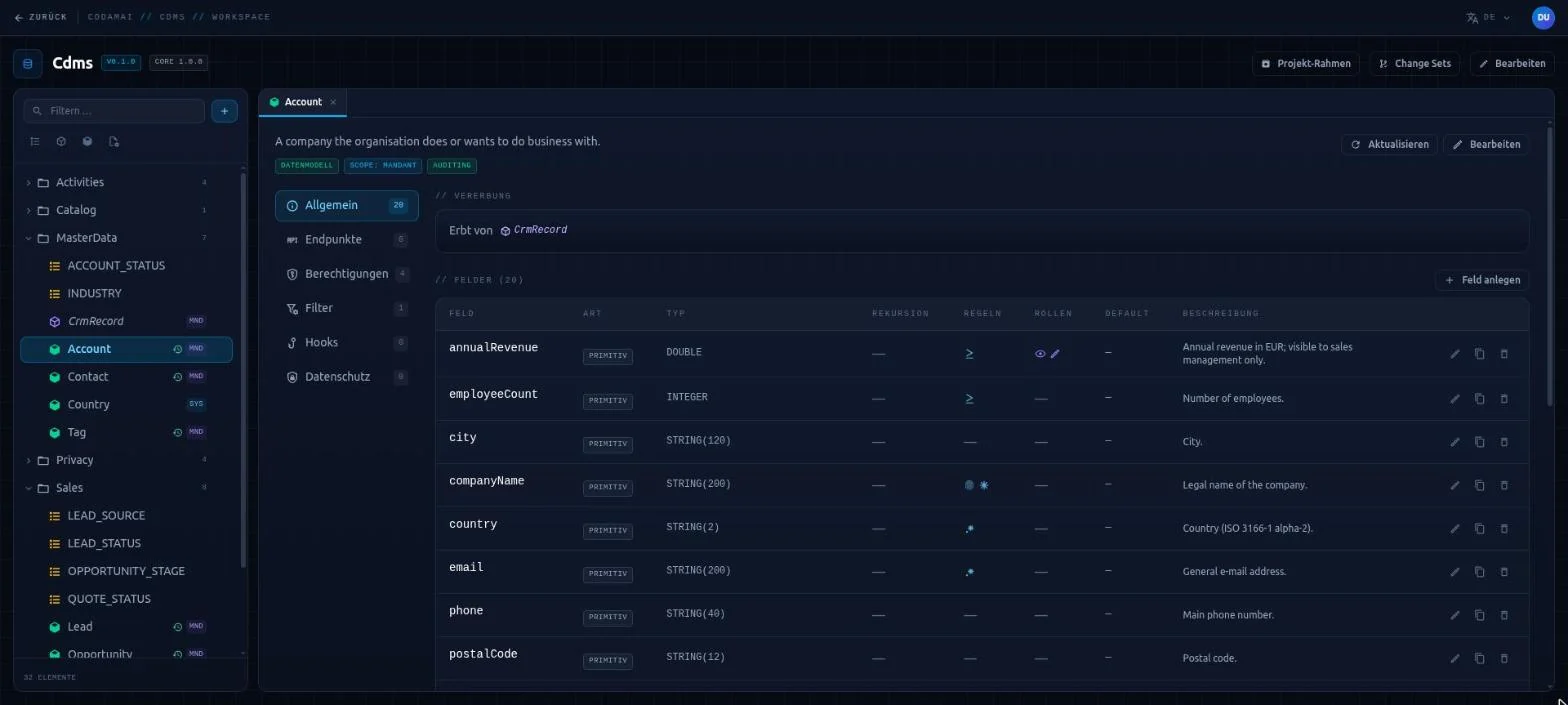Delete the email field
The image size is (1568, 705).
click(x=1503, y=572)
